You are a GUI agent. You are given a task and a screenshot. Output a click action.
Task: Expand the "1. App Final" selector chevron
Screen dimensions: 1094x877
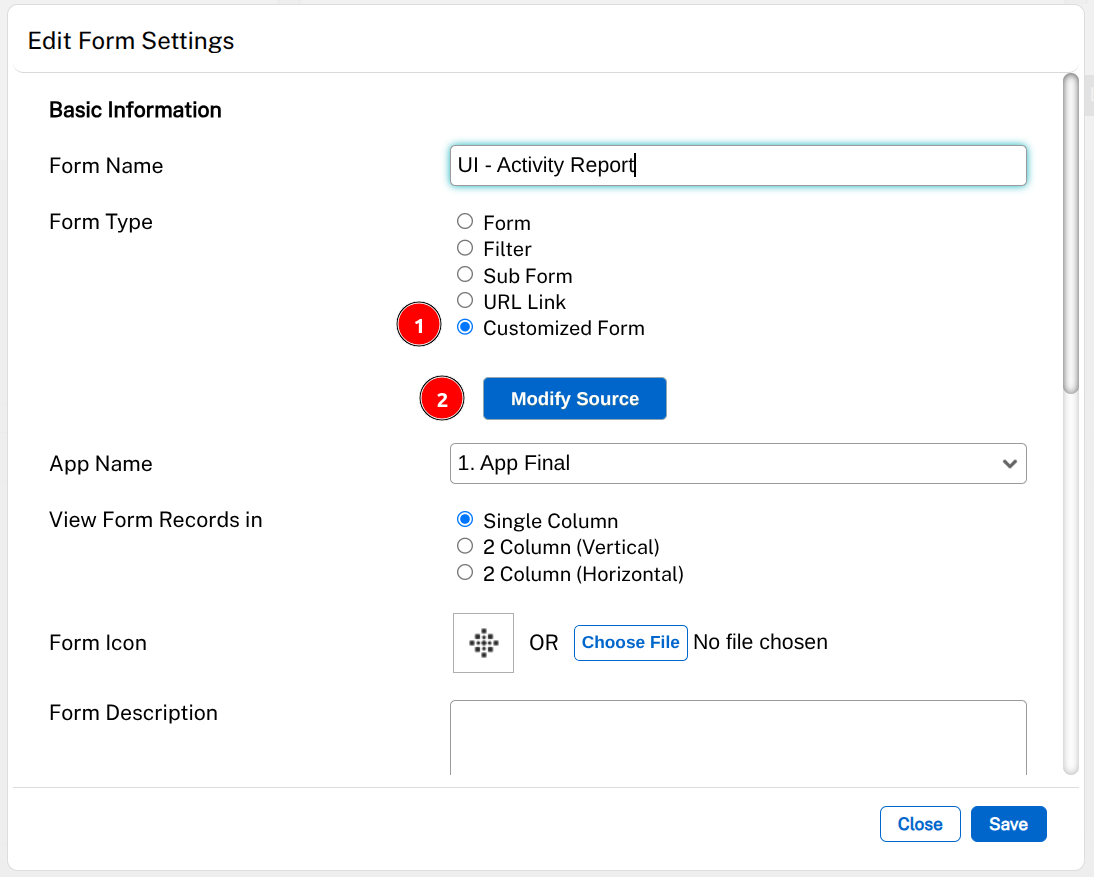(1012, 463)
